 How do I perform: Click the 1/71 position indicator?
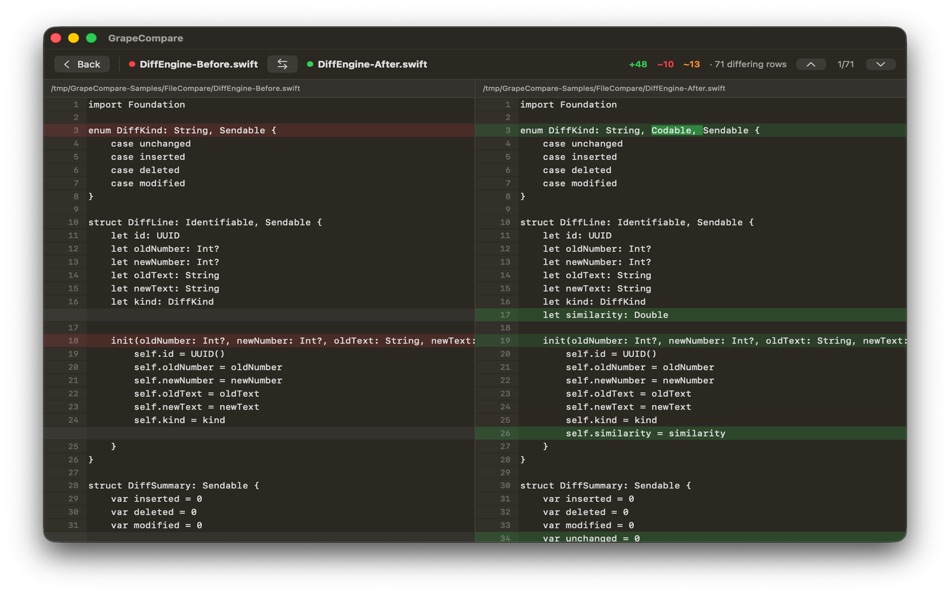(x=845, y=64)
